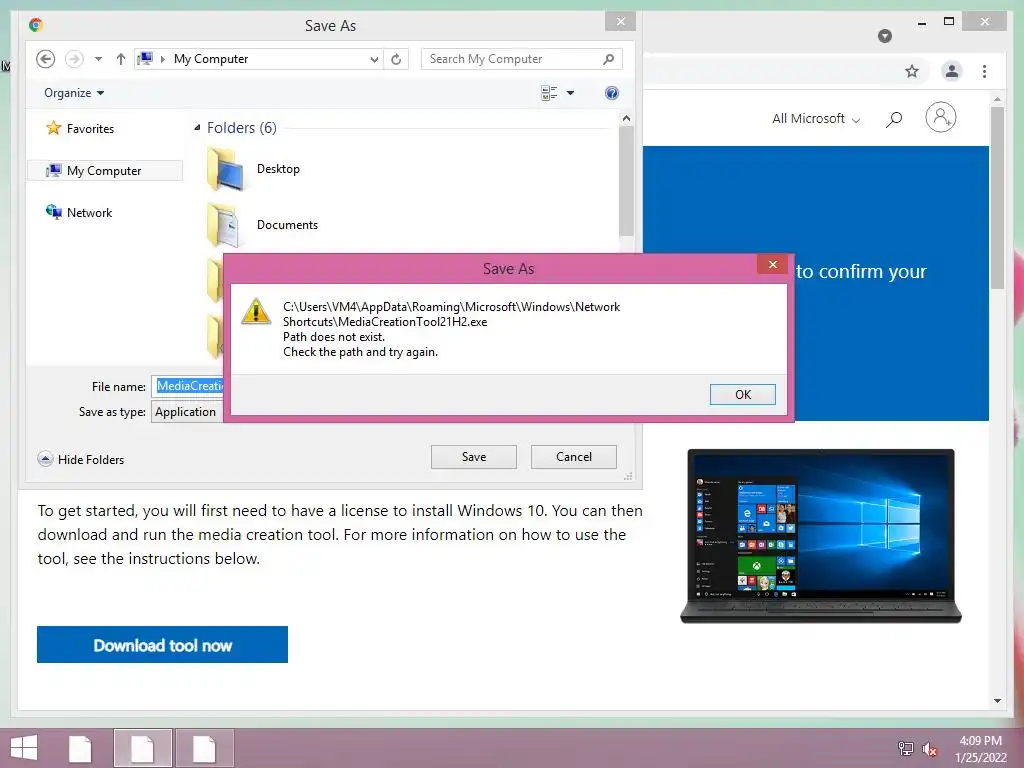Click the Chrome icon in the dialog title bar
The height and width of the screenshot is (768, 1024).
pyautogui.click(x=36, y=25)
